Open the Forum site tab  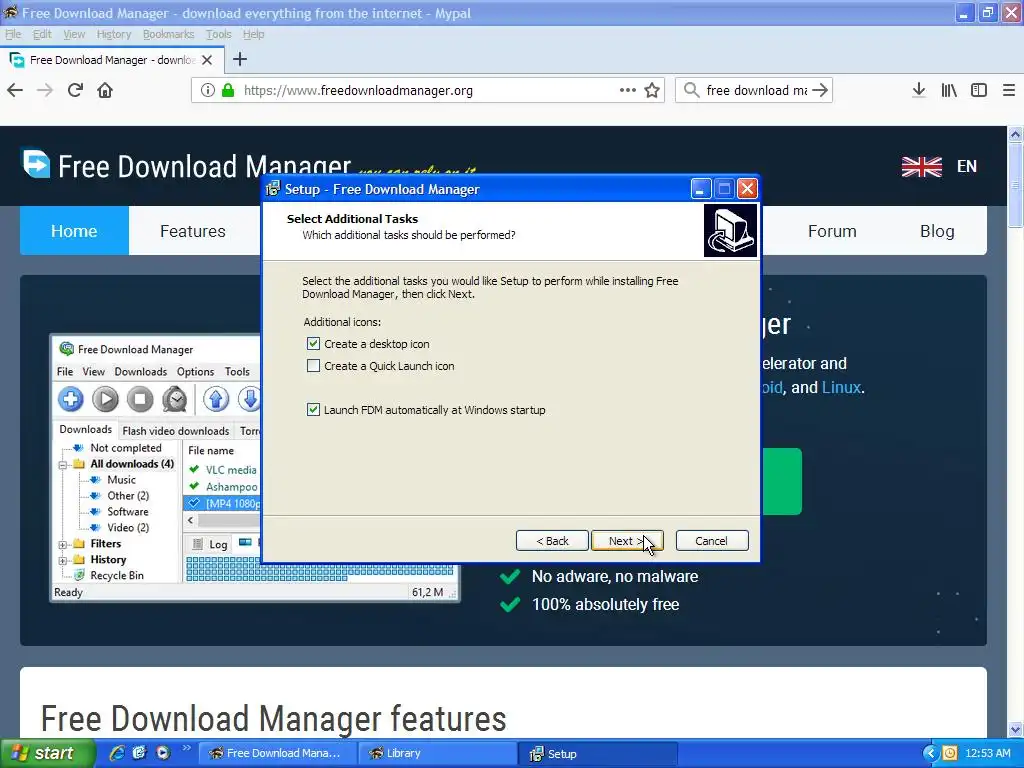(832, 231)
